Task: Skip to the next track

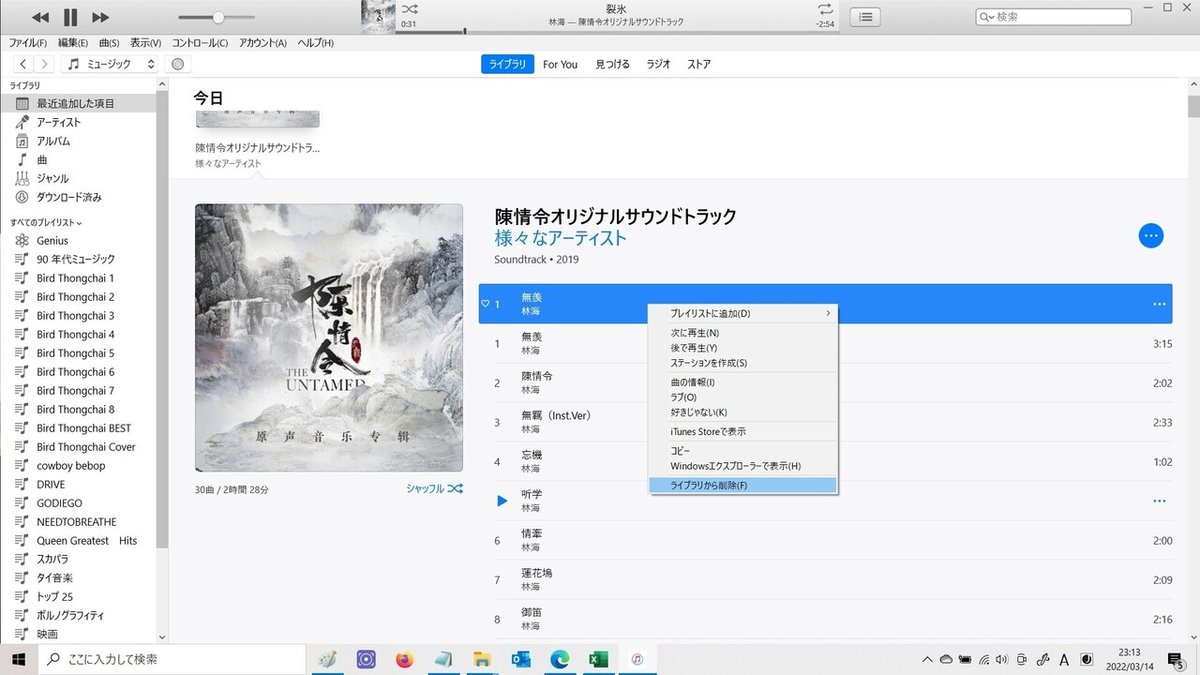Action: (x=100, y=17)
